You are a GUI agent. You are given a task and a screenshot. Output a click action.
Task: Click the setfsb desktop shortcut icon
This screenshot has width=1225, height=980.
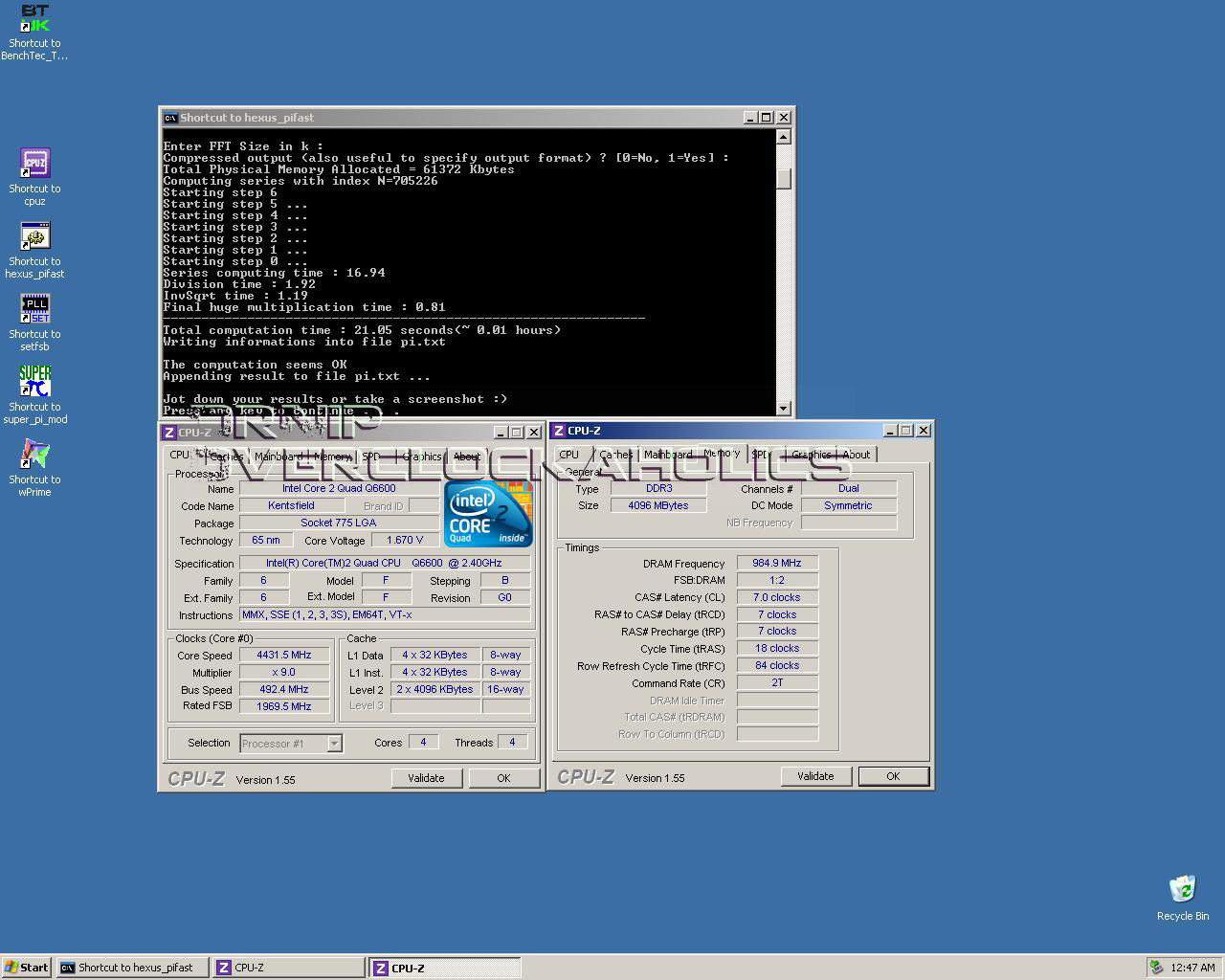tap(34, 309)
